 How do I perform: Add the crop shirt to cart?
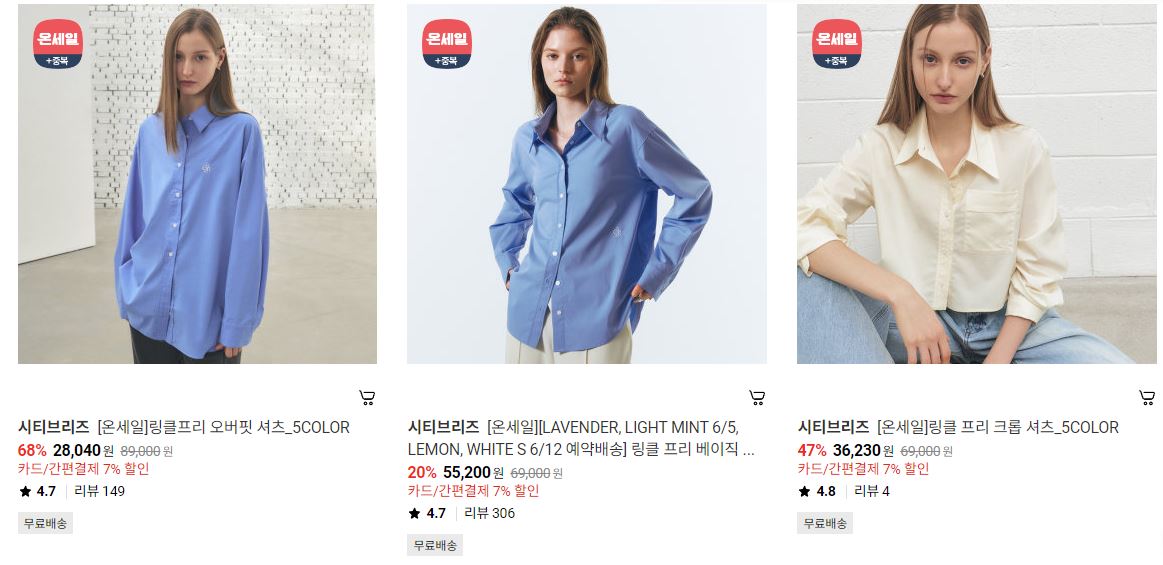coord(1147,397)
